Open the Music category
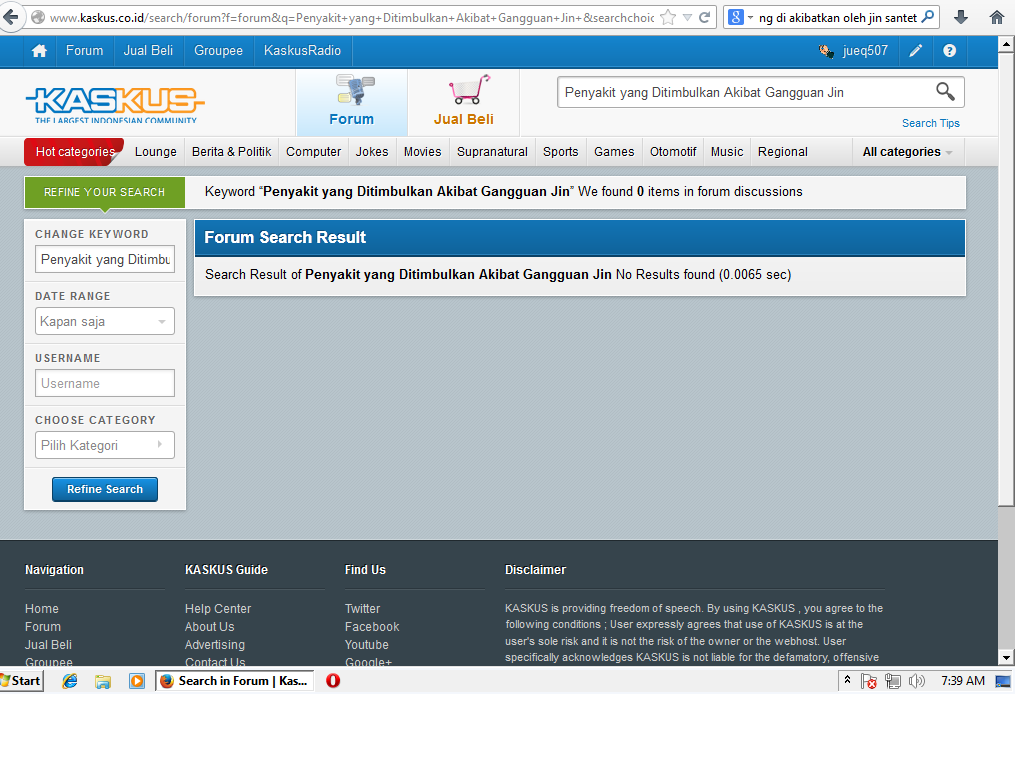 pos(727,152)
